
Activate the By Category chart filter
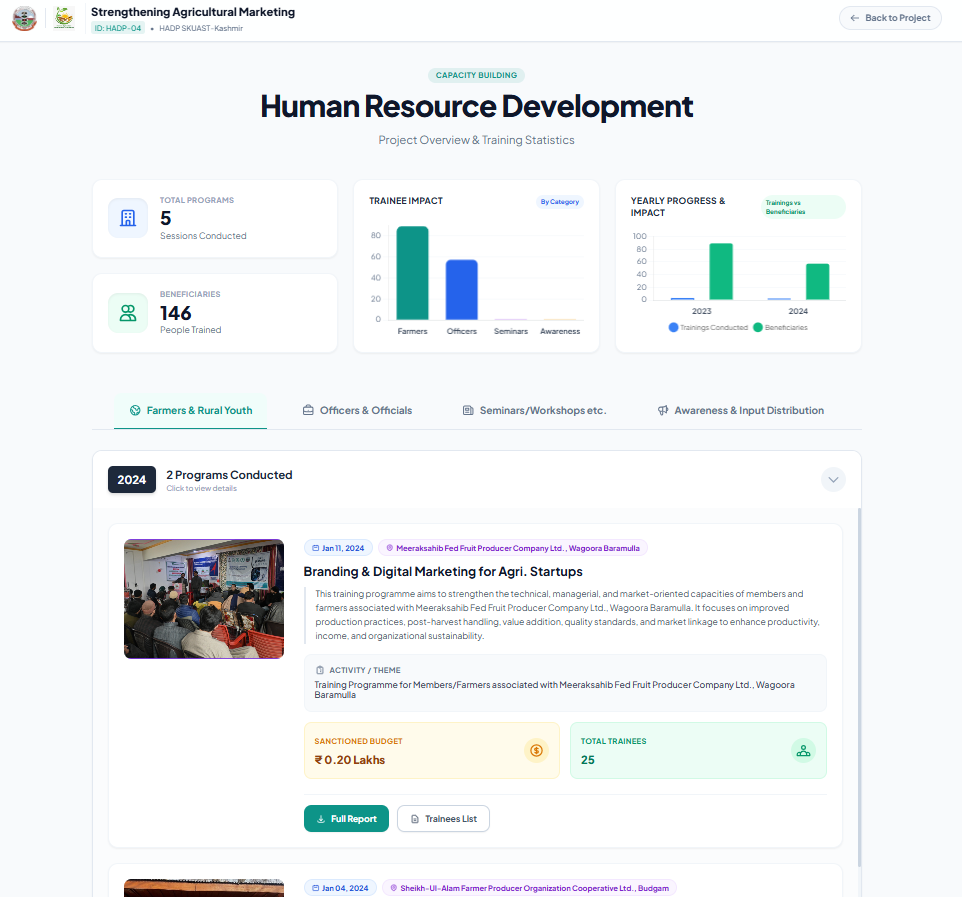(x=559, y=201)
